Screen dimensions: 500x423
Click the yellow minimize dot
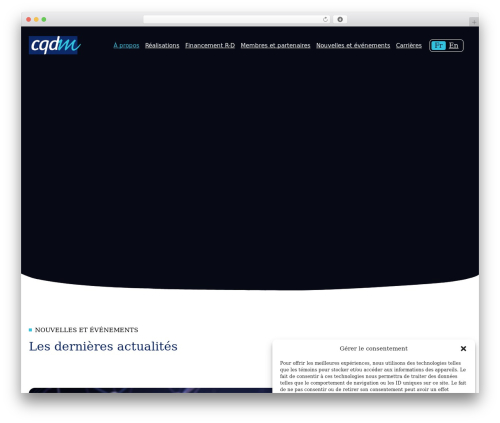pyautogui.click(x=36, y=20)
